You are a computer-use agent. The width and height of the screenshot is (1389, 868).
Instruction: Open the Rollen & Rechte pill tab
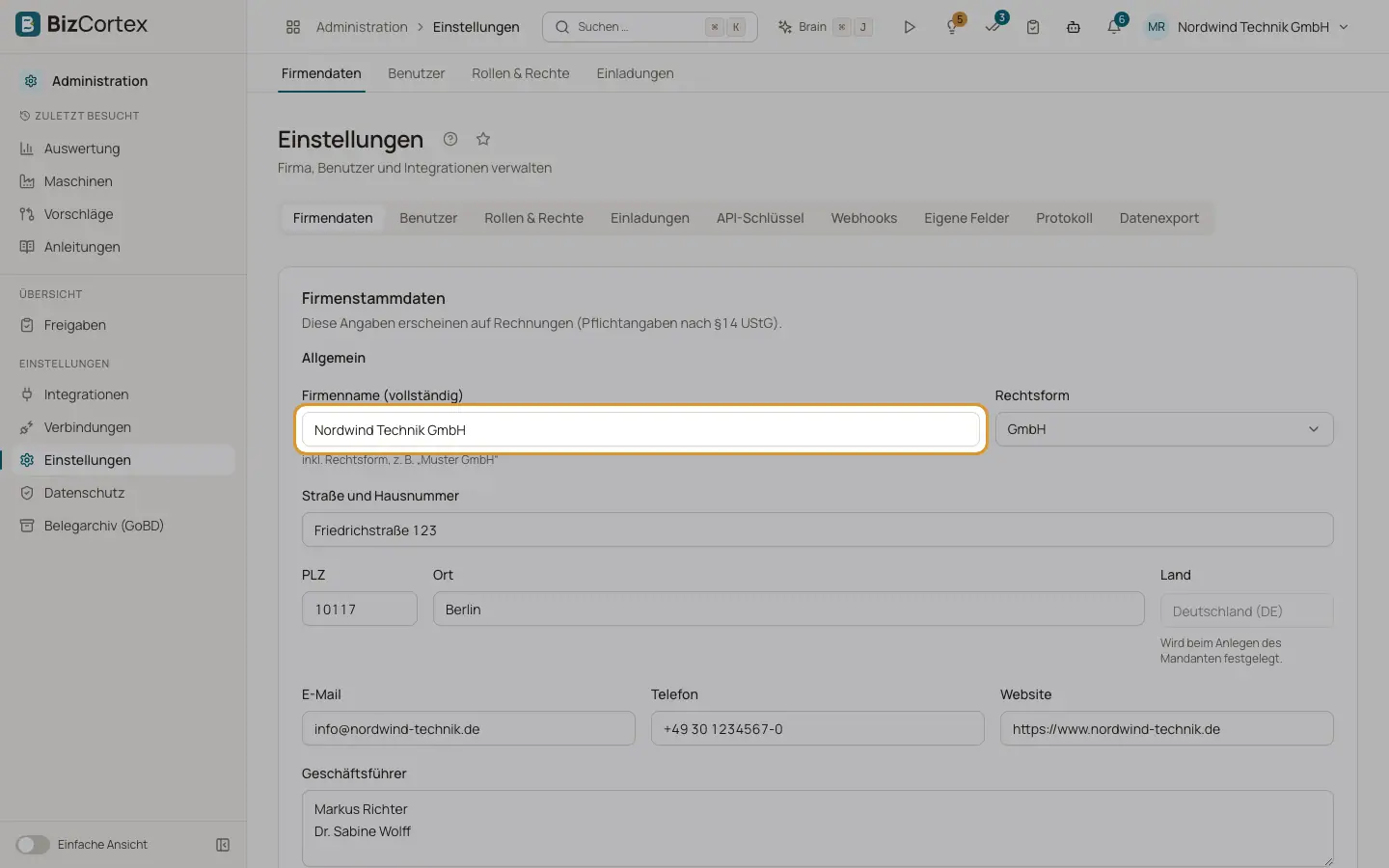[533, 218]
